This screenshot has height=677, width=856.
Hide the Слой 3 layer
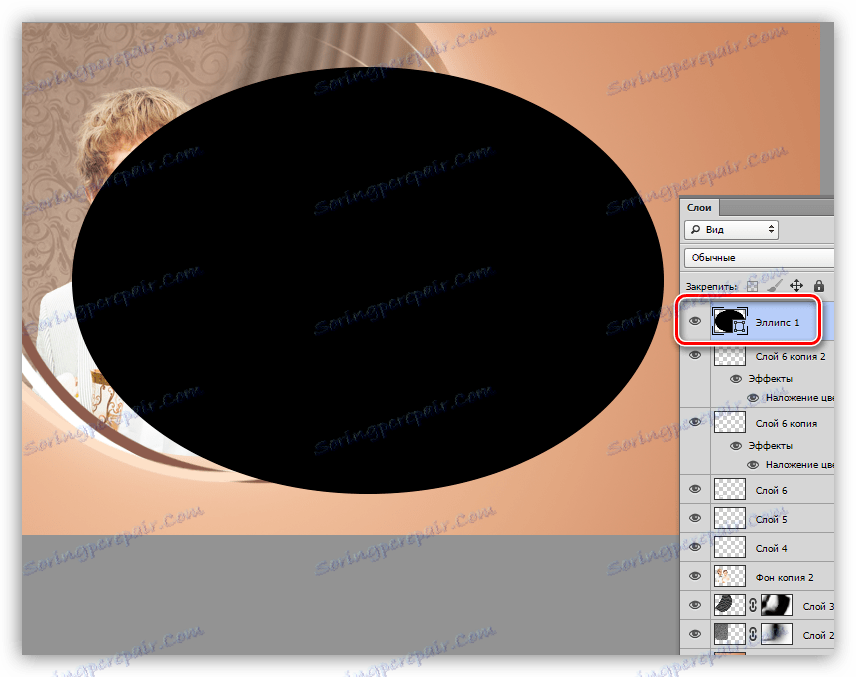pos(694,605)
